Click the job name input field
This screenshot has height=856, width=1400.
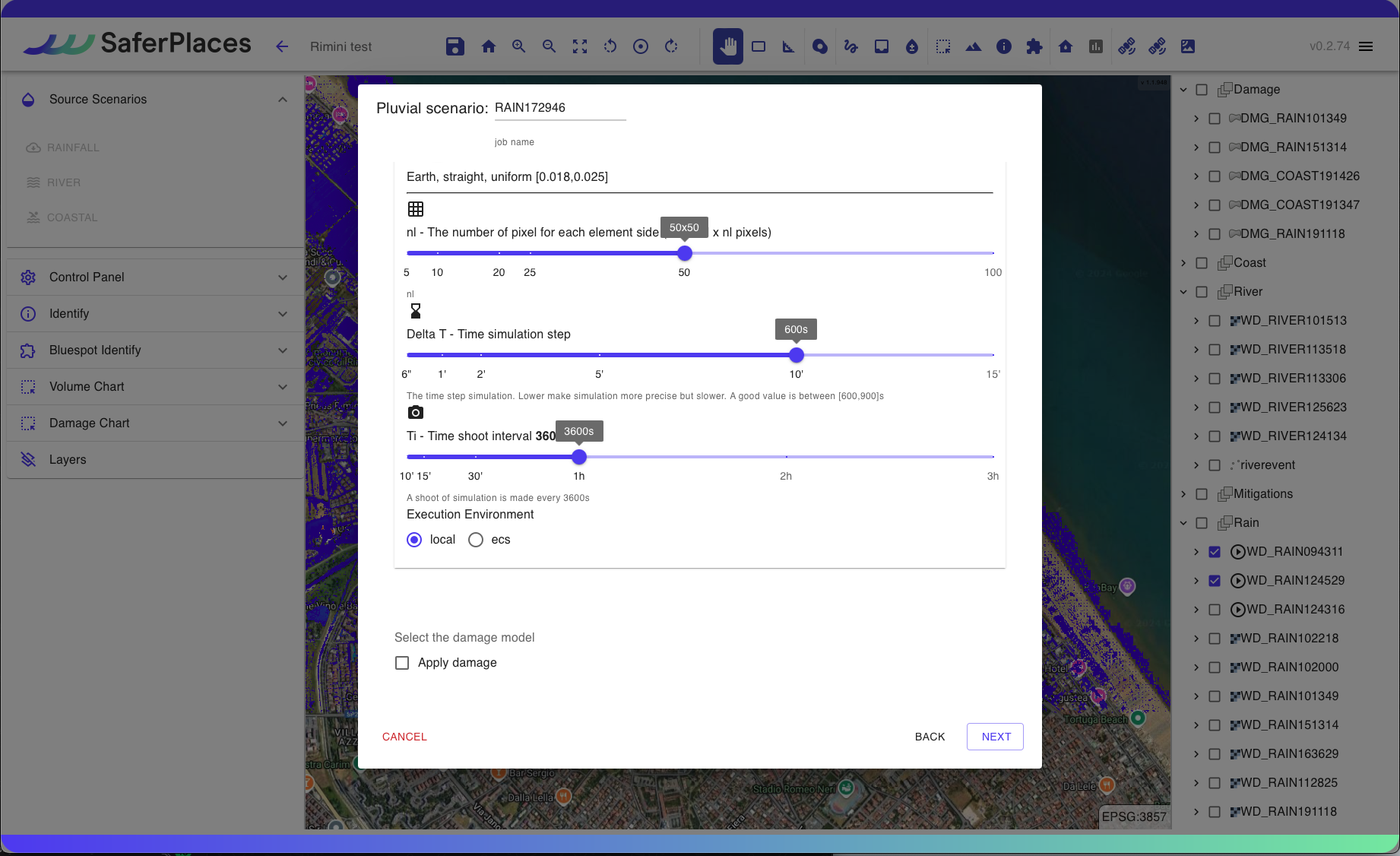pyautogui.click(x=559, y=108)
